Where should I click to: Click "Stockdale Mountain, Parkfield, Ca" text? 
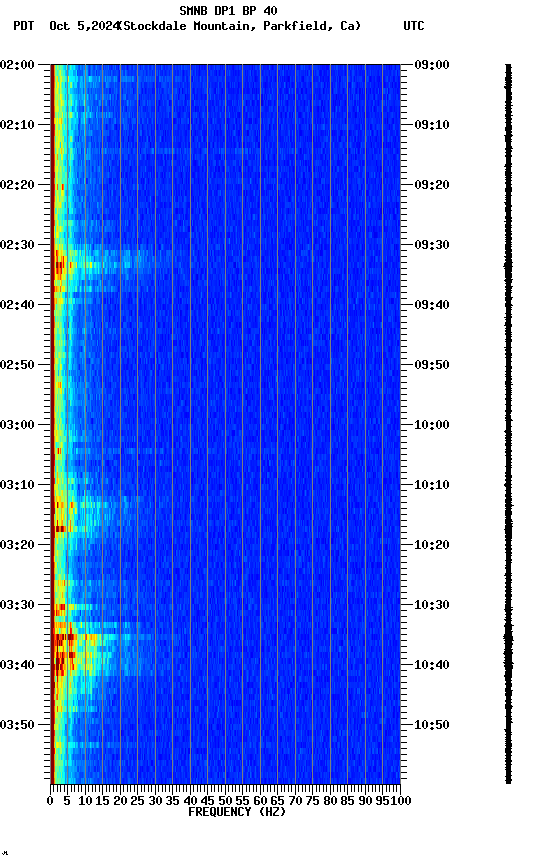240,26
